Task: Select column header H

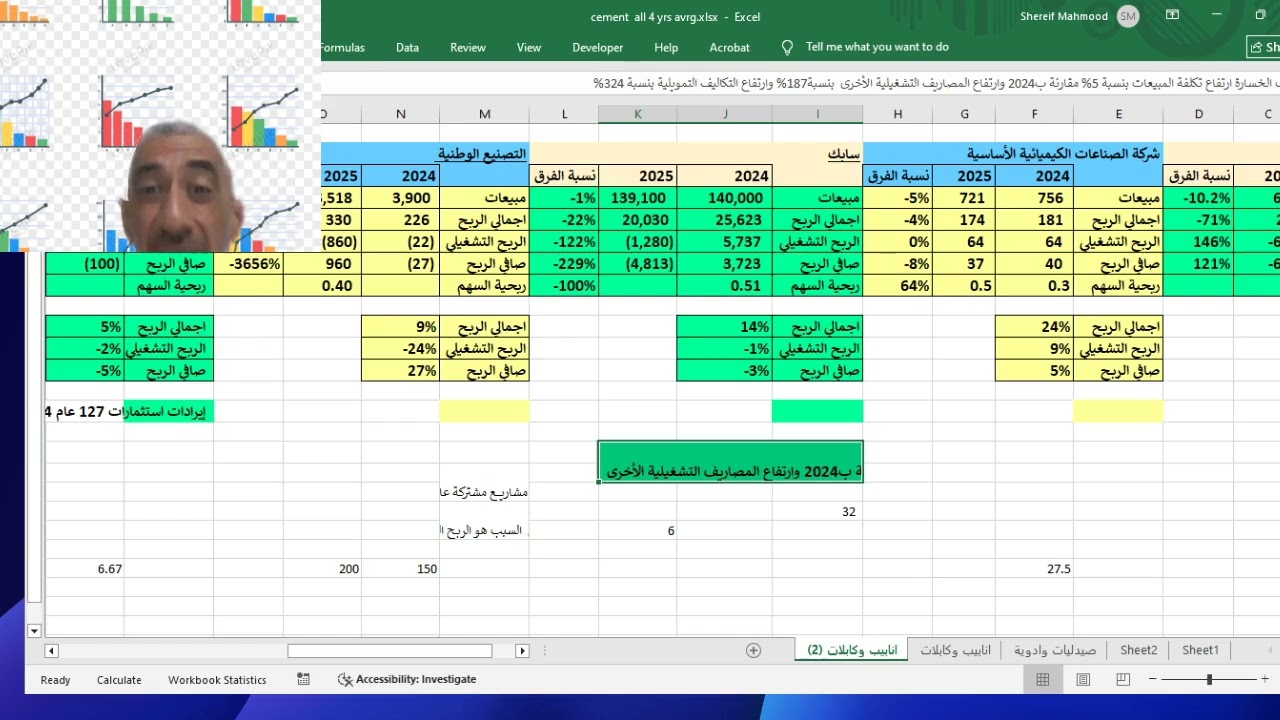Action: (x=898, y=114)
